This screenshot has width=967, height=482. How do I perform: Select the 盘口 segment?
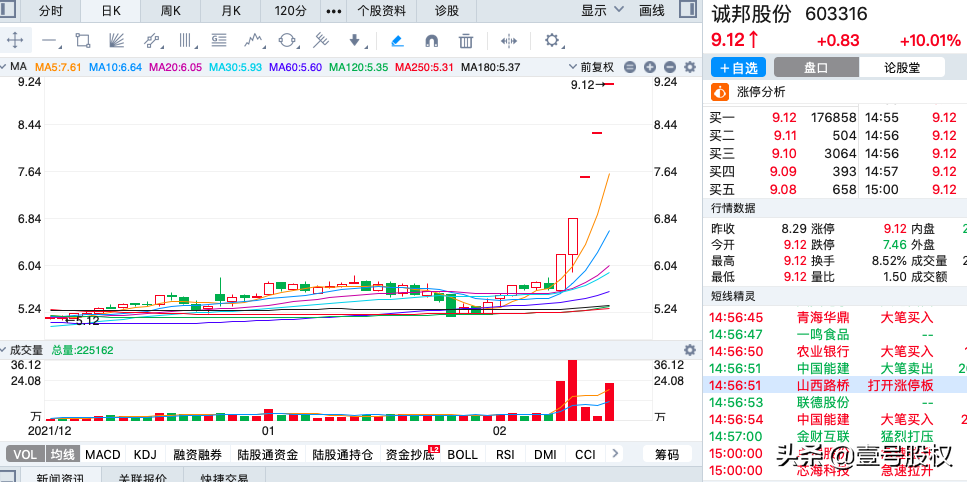click(x=816, y=67)
